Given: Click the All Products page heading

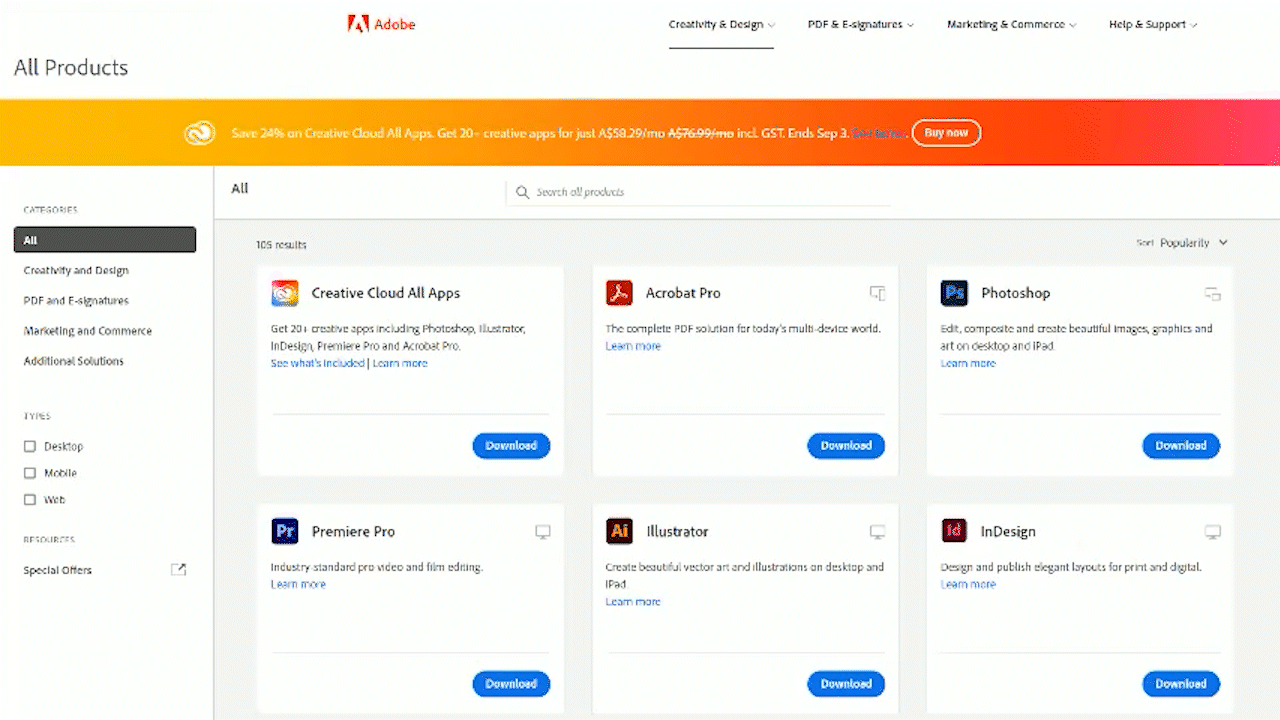Looking at the screenshot, I should pyautogui.click(x=71, y=68).
